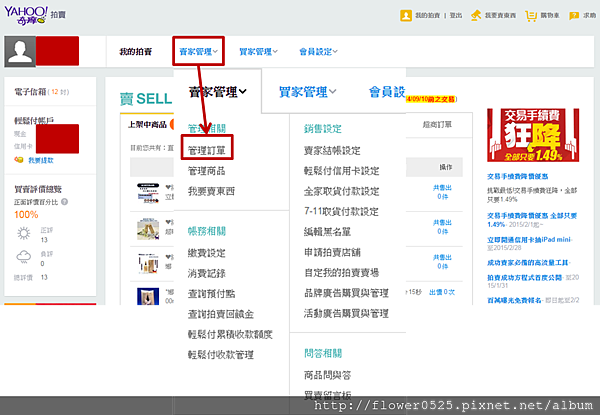This screenshot has width=600, height=415.
Task: Click the Yahoo奇摩拍賣 logo
Action: [34, 15]
